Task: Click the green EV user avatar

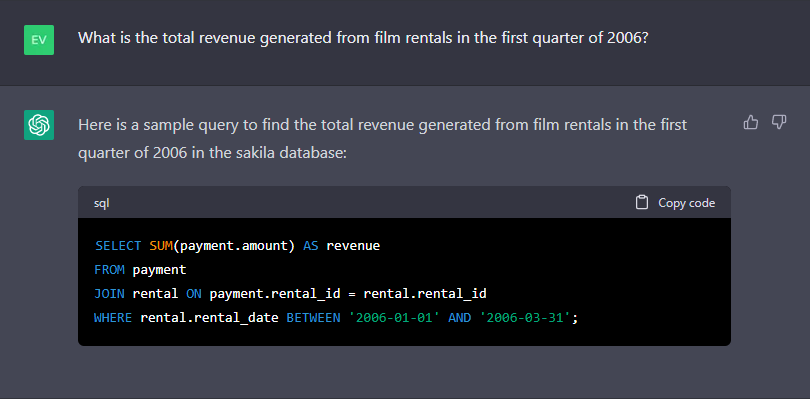Action: [x=39, y=40]
